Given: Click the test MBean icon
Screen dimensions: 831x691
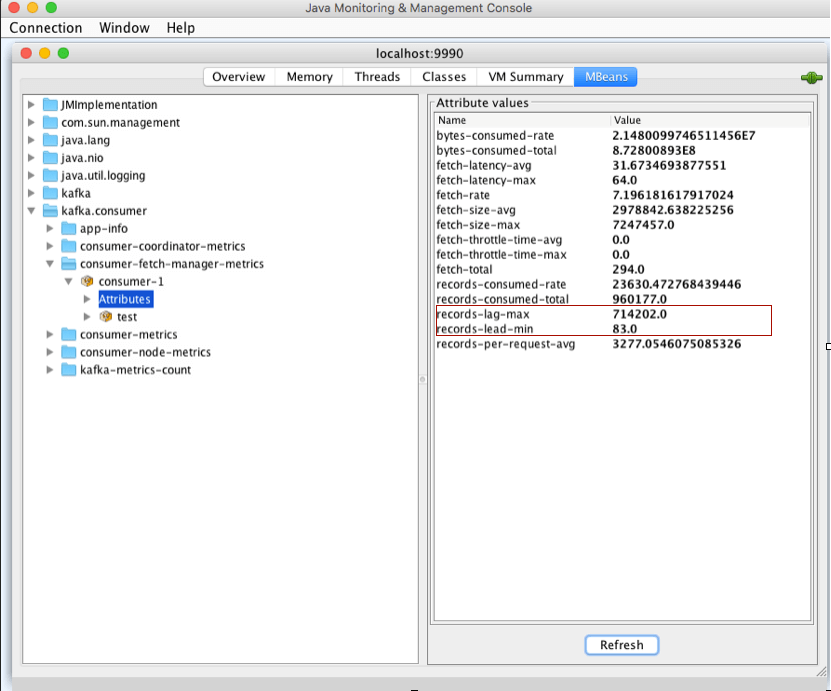Looking at the screenshot, I should pyautogui.click(x=106, y=317).
